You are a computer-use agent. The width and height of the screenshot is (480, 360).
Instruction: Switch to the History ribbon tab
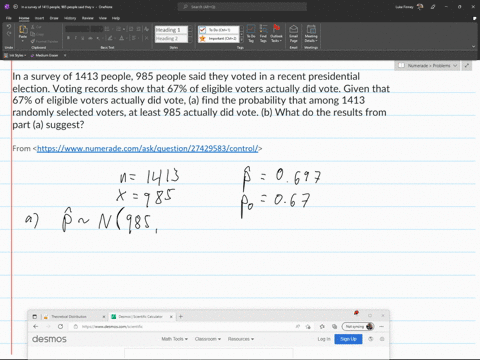[70, 18]
